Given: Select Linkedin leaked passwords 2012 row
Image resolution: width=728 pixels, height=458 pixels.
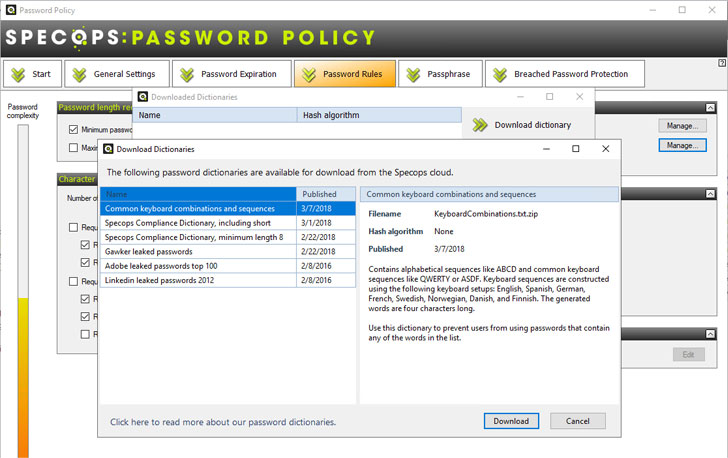Looking at the screenshot, I should [228, 281].
